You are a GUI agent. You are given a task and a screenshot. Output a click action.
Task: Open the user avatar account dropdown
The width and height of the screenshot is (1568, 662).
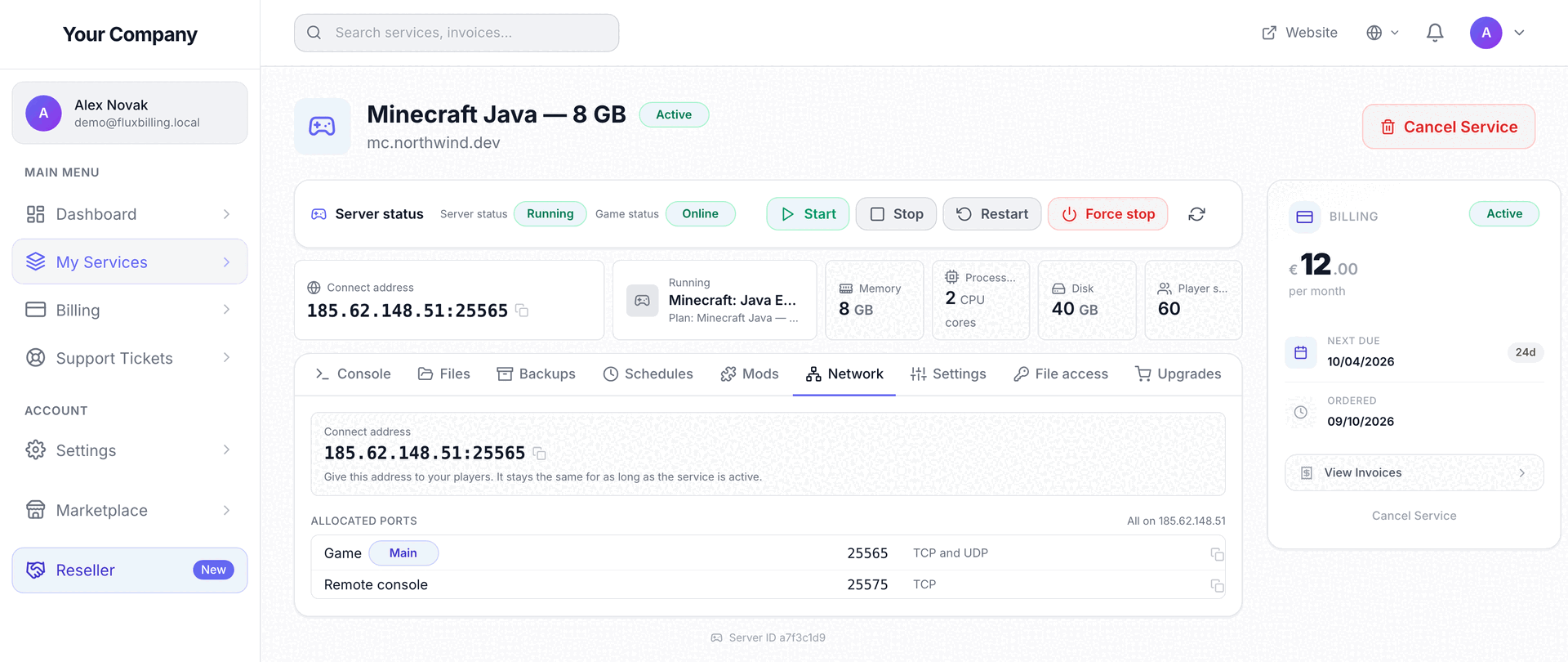[1498, 33]
